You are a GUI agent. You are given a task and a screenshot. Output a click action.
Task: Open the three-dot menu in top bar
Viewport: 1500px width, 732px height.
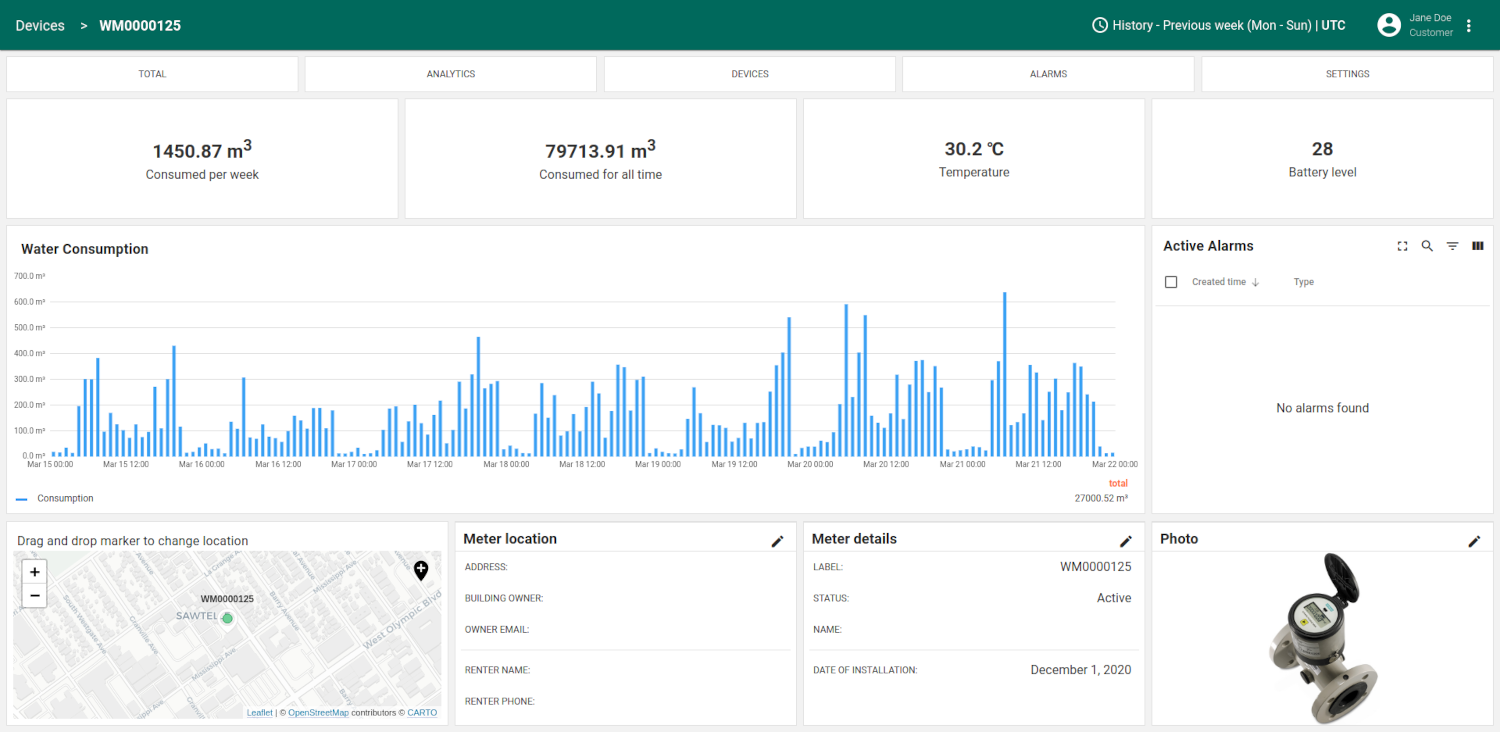tap(1468, 25)
